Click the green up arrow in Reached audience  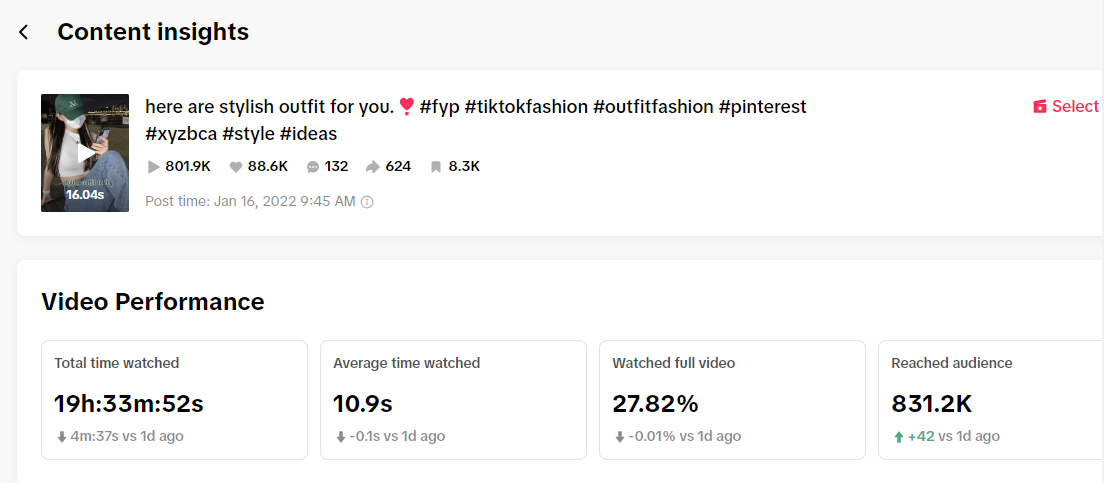[898, 437]
